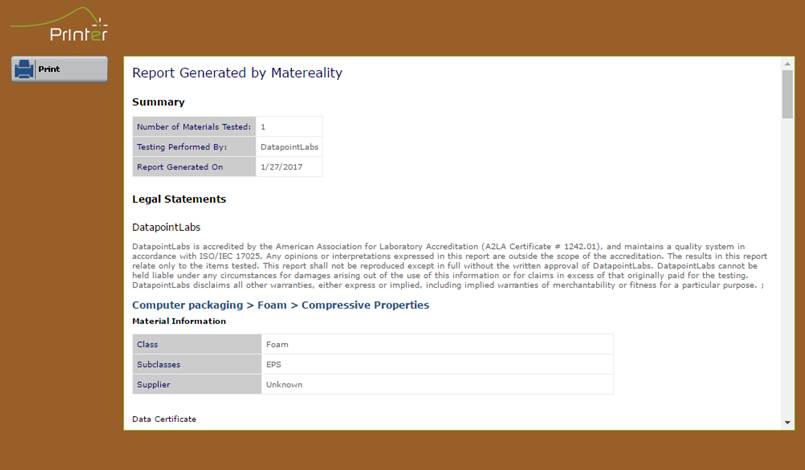Click the 1/27/2017 report date cell
The height and width of the screenshot is (470, 805).
coord(289,167)
